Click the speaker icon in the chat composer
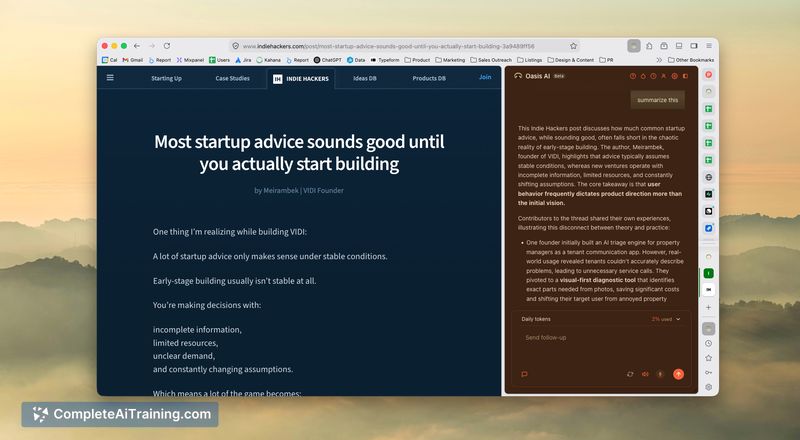 click(645, 374)
